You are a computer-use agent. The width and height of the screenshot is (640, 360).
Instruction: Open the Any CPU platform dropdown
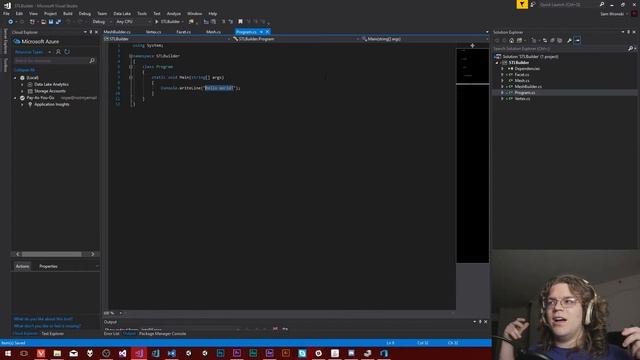click(133, 22)
